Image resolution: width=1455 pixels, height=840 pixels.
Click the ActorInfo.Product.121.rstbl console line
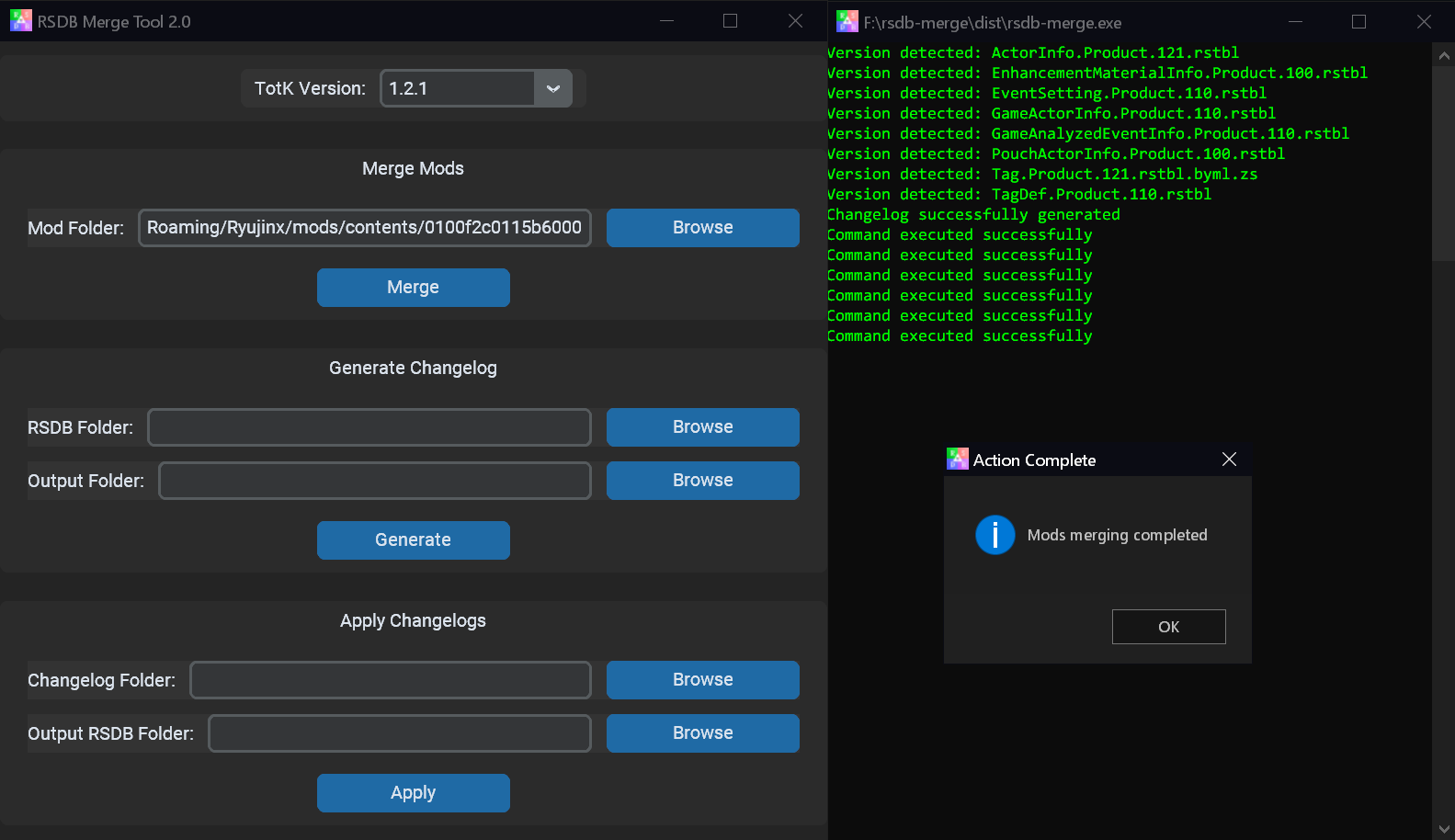pos(1033,52)
